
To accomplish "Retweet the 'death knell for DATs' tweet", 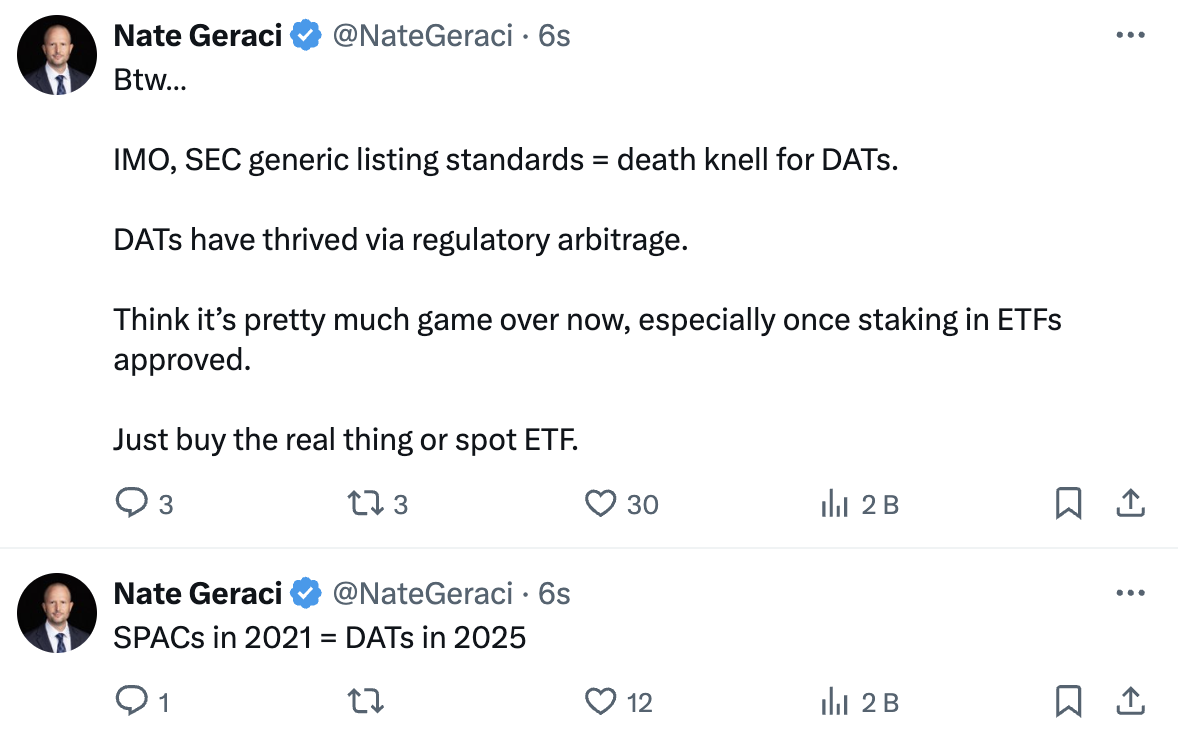I will (x=364, y=504).
